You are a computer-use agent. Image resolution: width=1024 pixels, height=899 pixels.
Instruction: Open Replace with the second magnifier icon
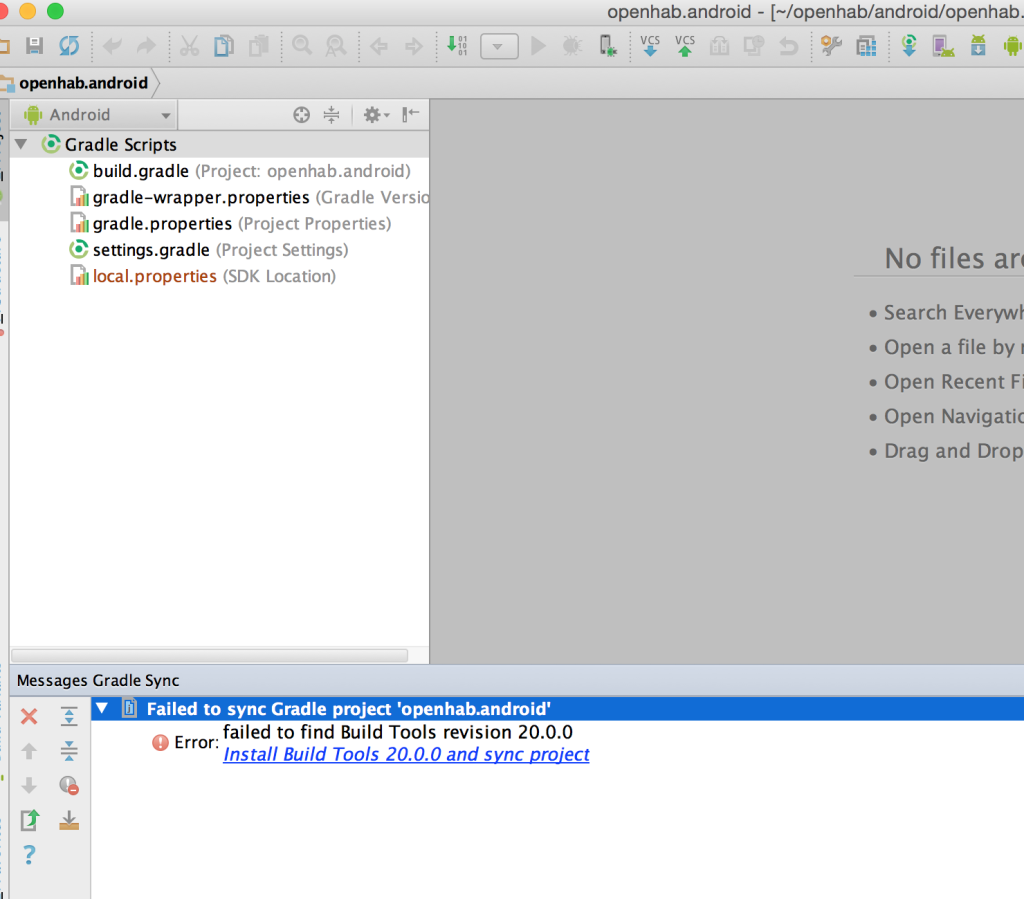pos(336,46)
